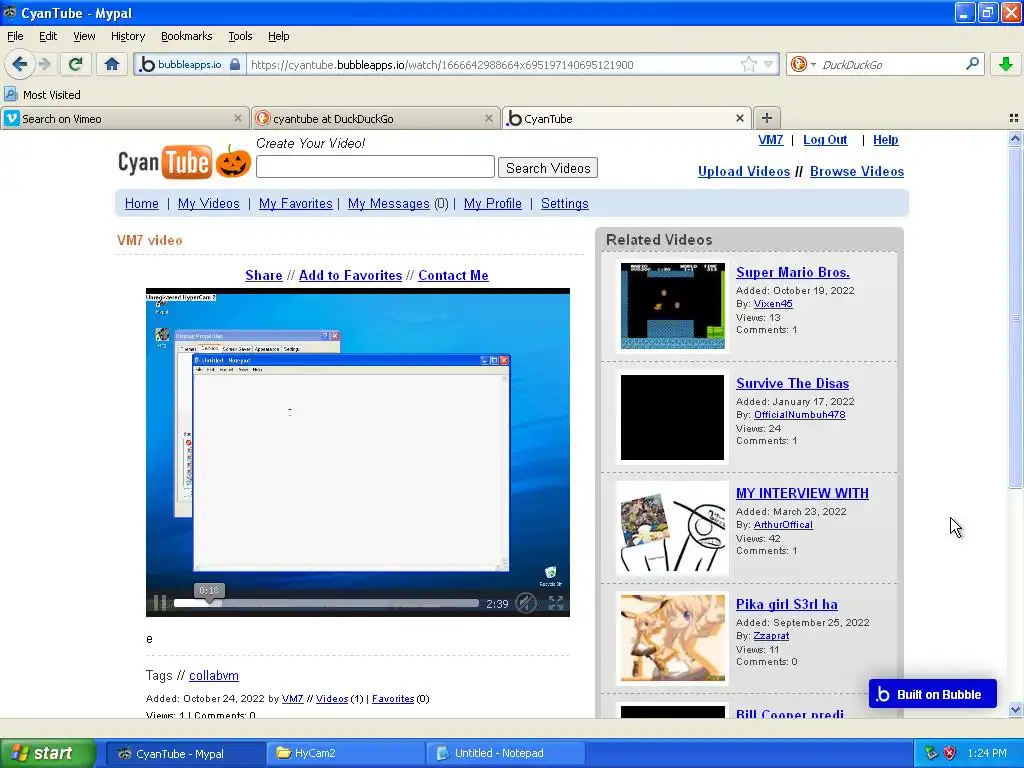Click the Share link above video
This screenshot has height=768, width=1024.
[x=264, y=275]
